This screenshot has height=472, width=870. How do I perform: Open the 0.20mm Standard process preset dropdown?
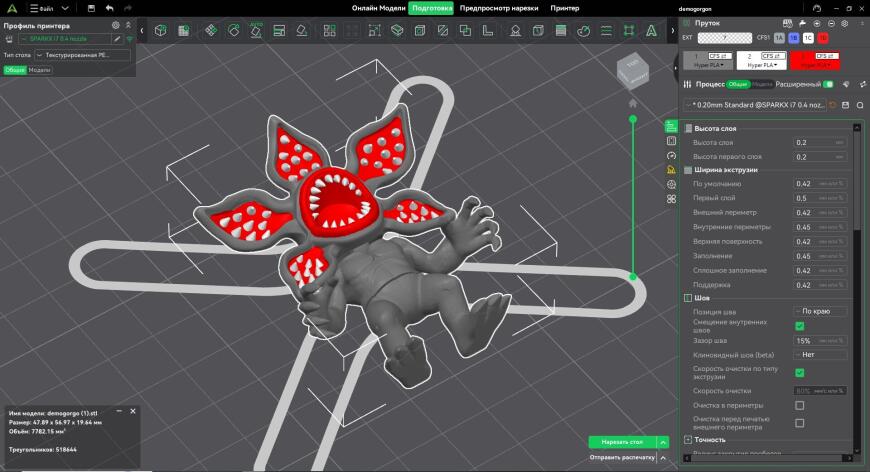755,105
